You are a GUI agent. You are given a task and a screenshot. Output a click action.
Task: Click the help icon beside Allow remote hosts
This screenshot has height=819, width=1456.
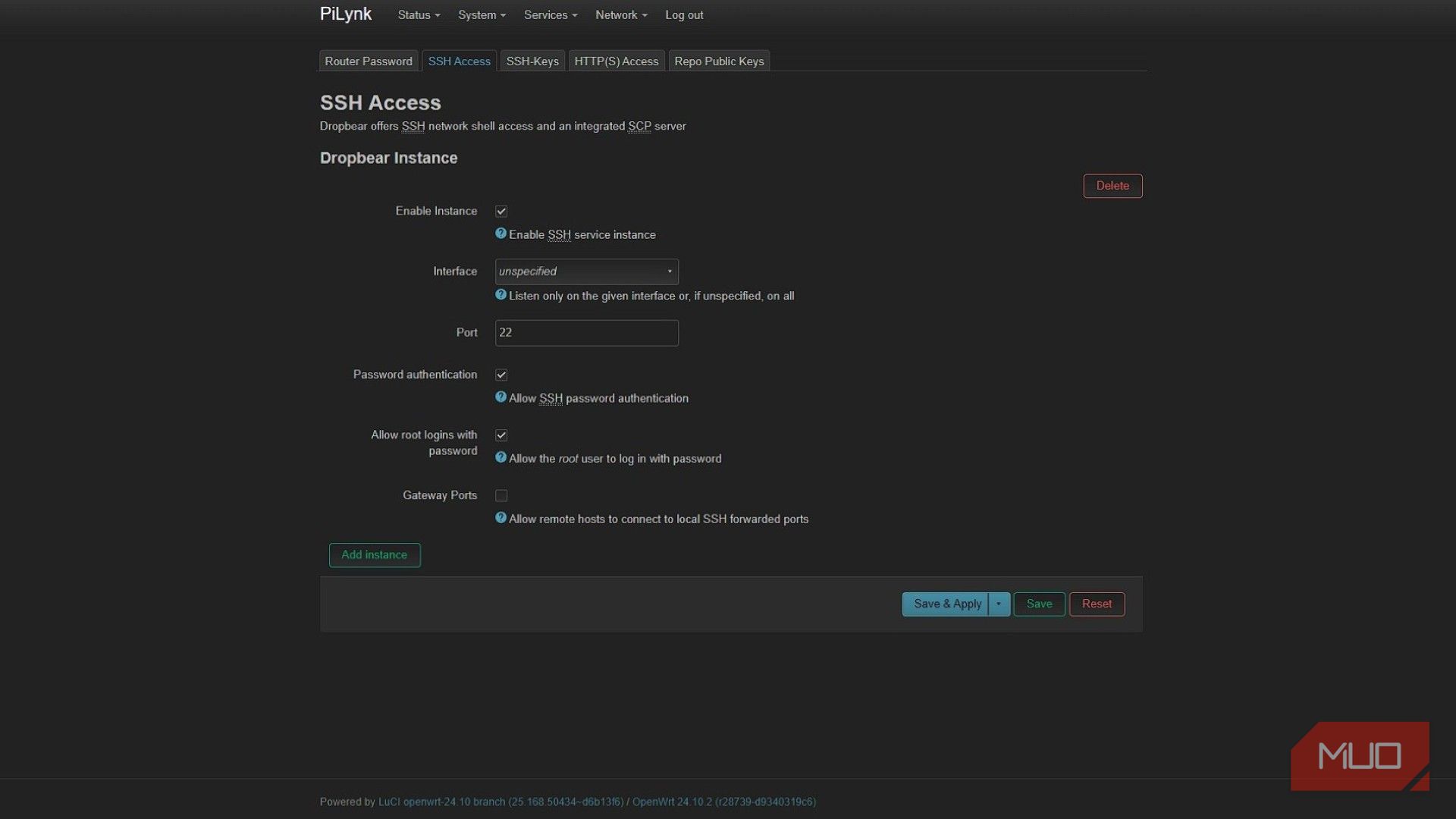click(500, 518)
